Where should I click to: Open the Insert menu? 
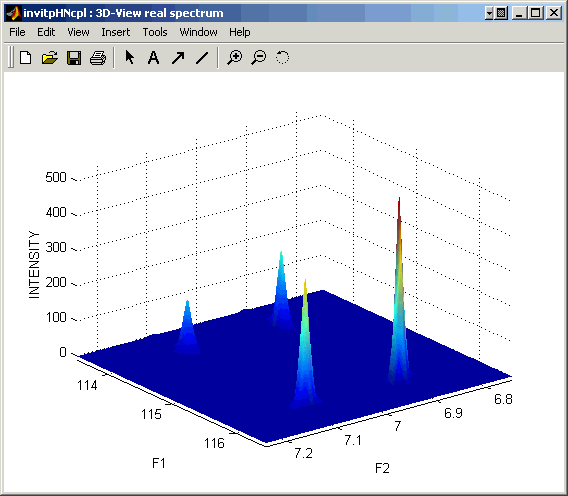pyautogui.click(x=116, y=32)
